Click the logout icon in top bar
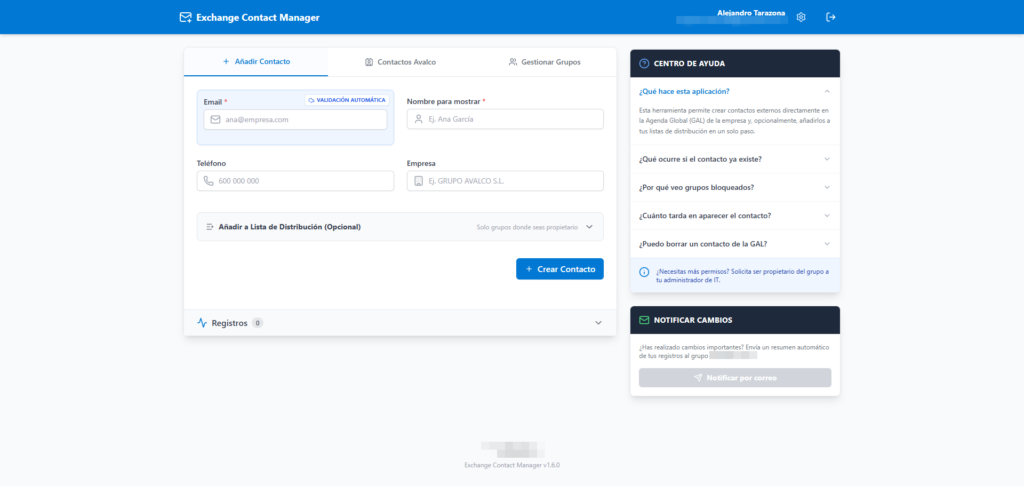Screen dimensions: 1024x486 830,17
